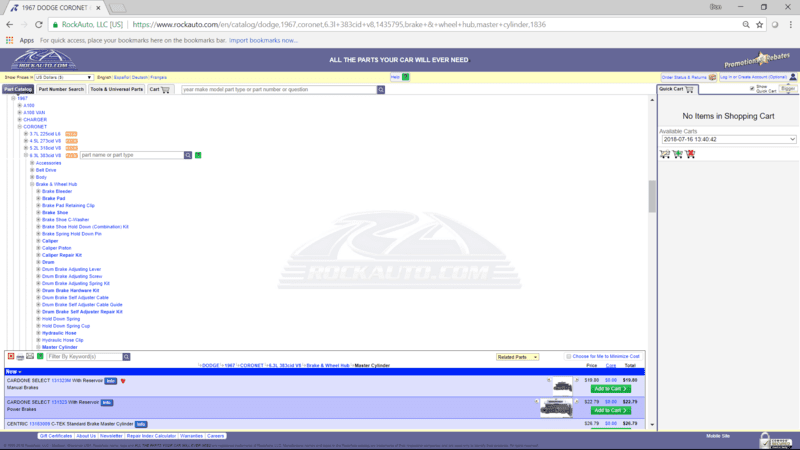This screenshot has width=800, height=450.
Task: Click the Info badge for Cardone 131323M
Action: pyautogui.click(x=111, y=381)
